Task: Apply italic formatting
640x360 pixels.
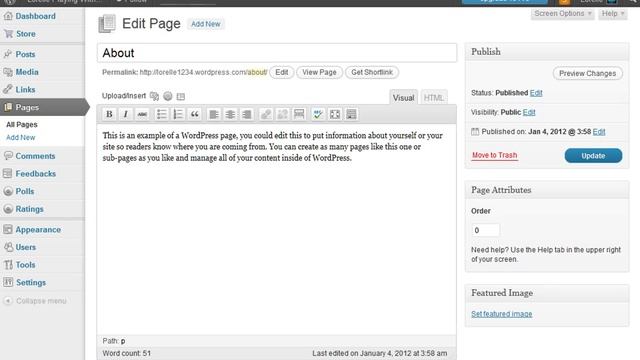Action: click(x=125, y=114)
